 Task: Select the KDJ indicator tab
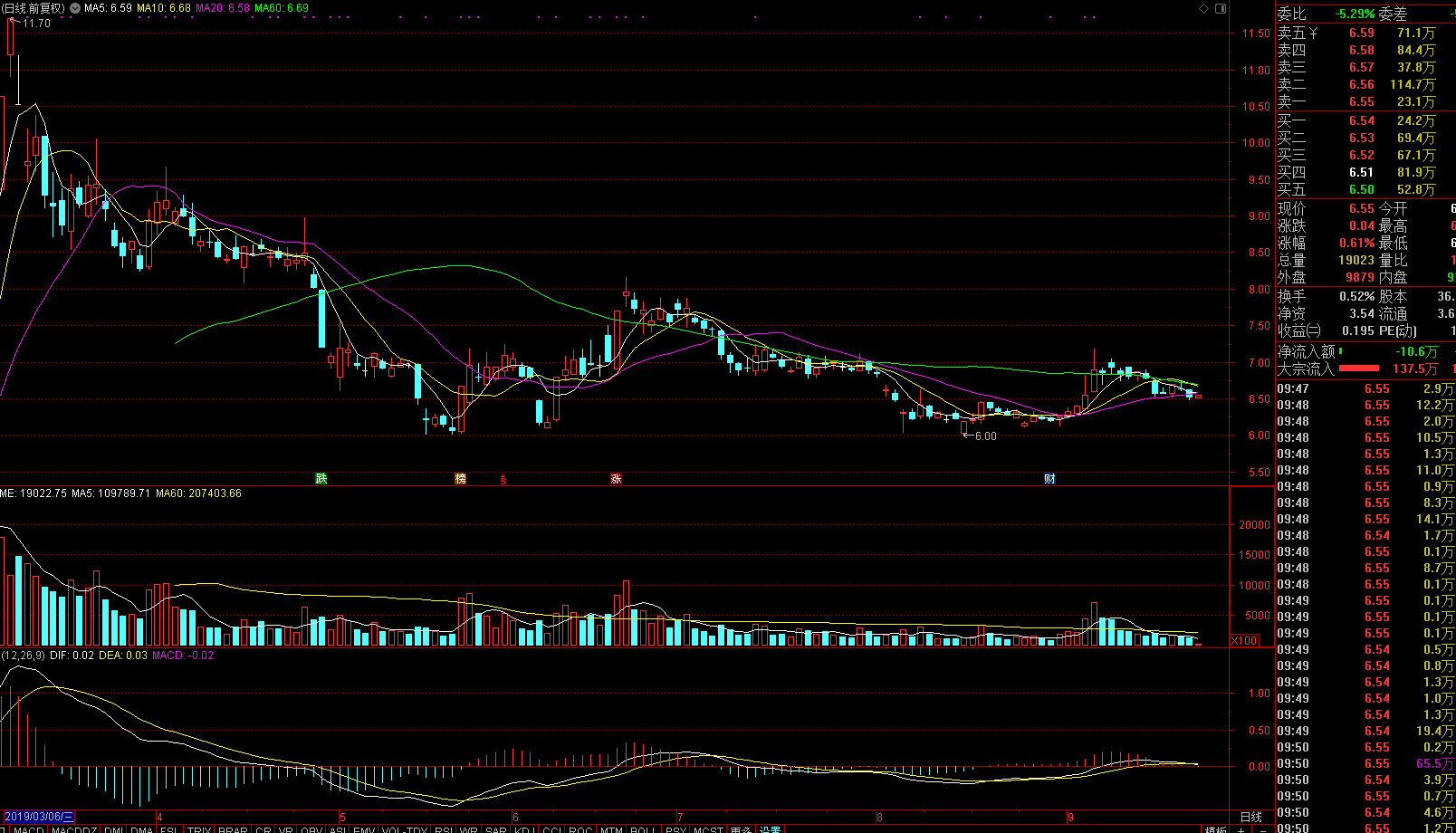pos(523,828)
